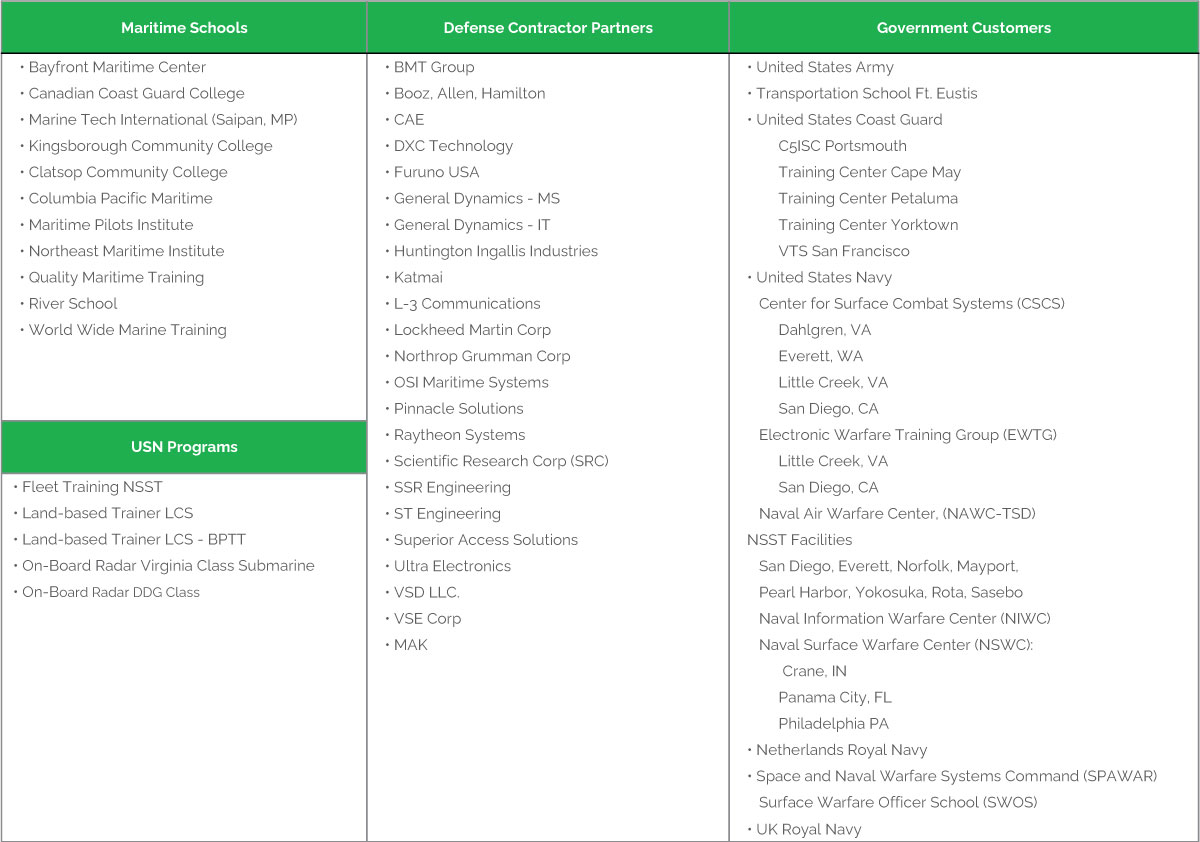Image resolution: width=1200 pixels, height=842 pixels.
Task: Click the Government Customers header
Action: pyautogui.click(x=964, y=28)
